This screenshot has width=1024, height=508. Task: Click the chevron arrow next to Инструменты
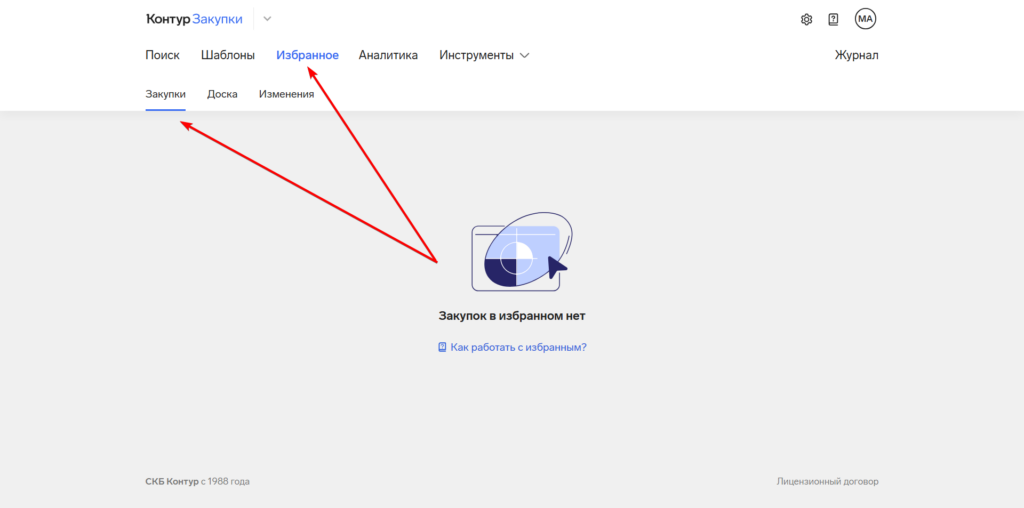pos(525,56)
